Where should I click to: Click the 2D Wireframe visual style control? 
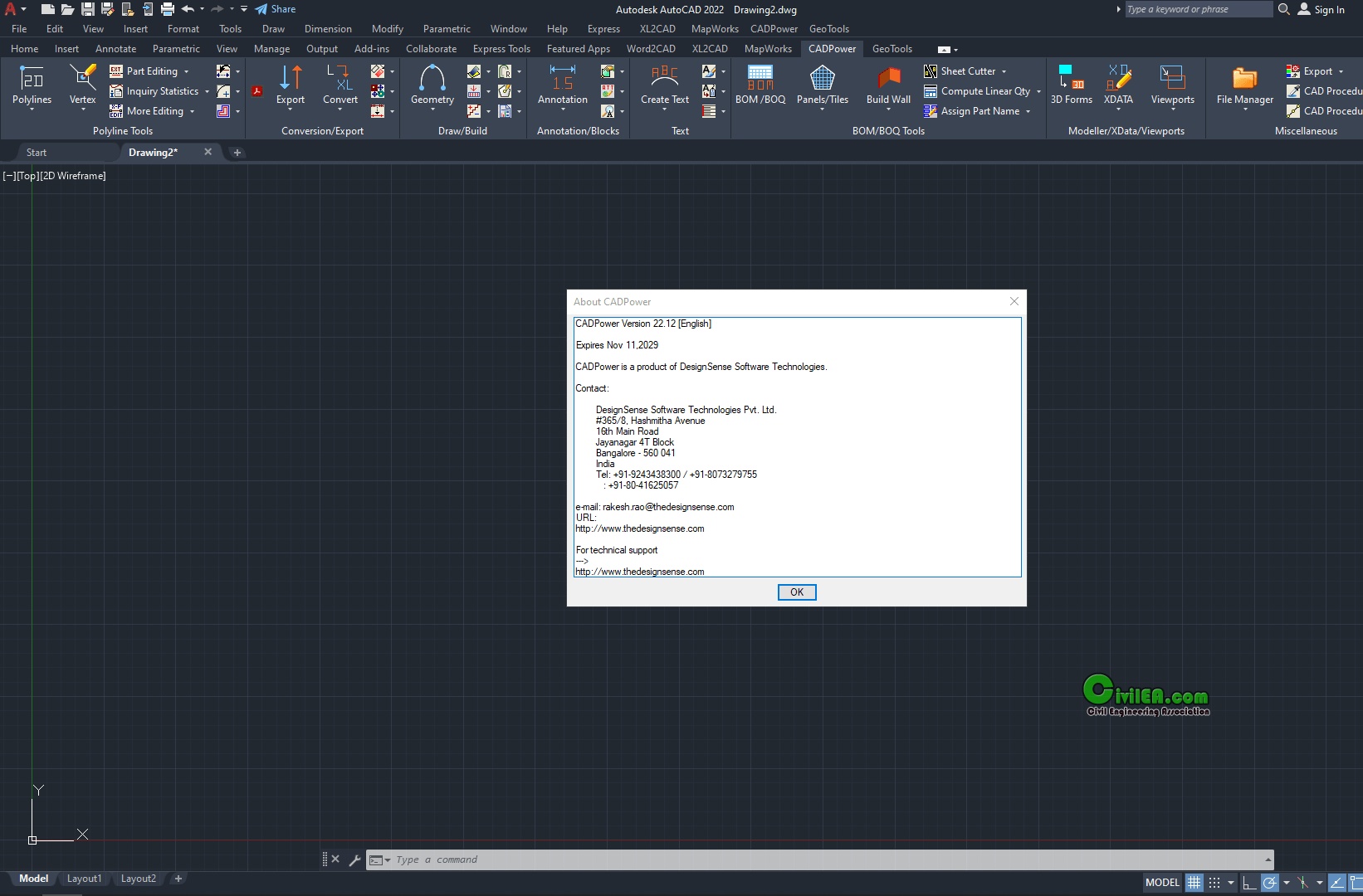coord(73,176)
